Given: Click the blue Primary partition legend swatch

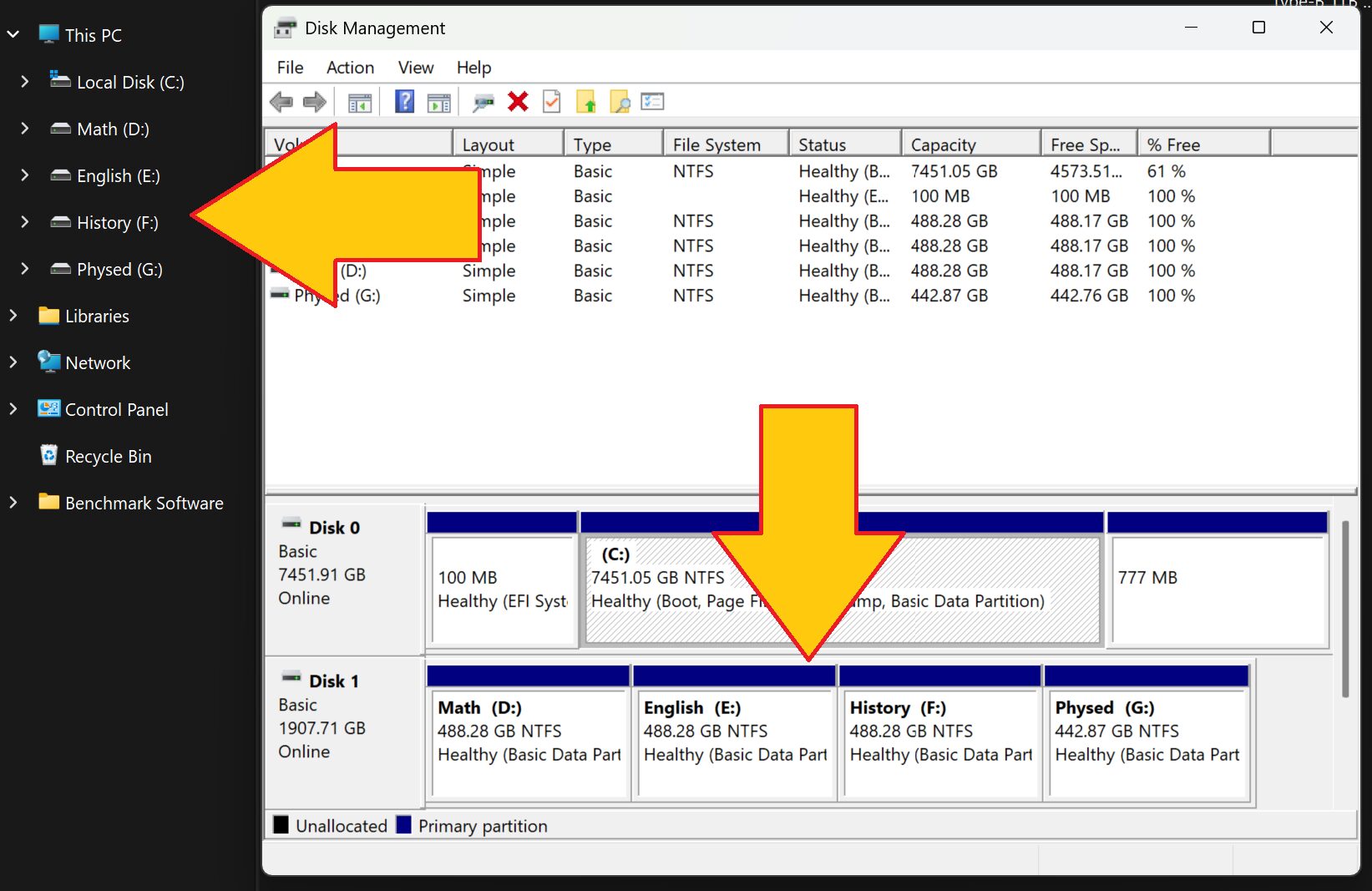Looking at the screenshot, I should [404, 825].
